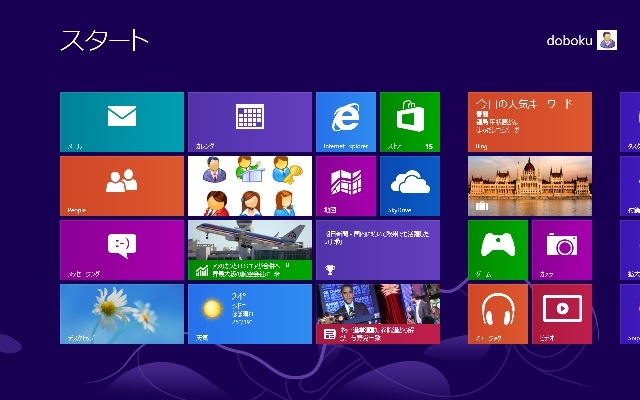This screenshot has width=640, height=400.
Task: Open the Finance tile with airplane photo
Action: 250,250
